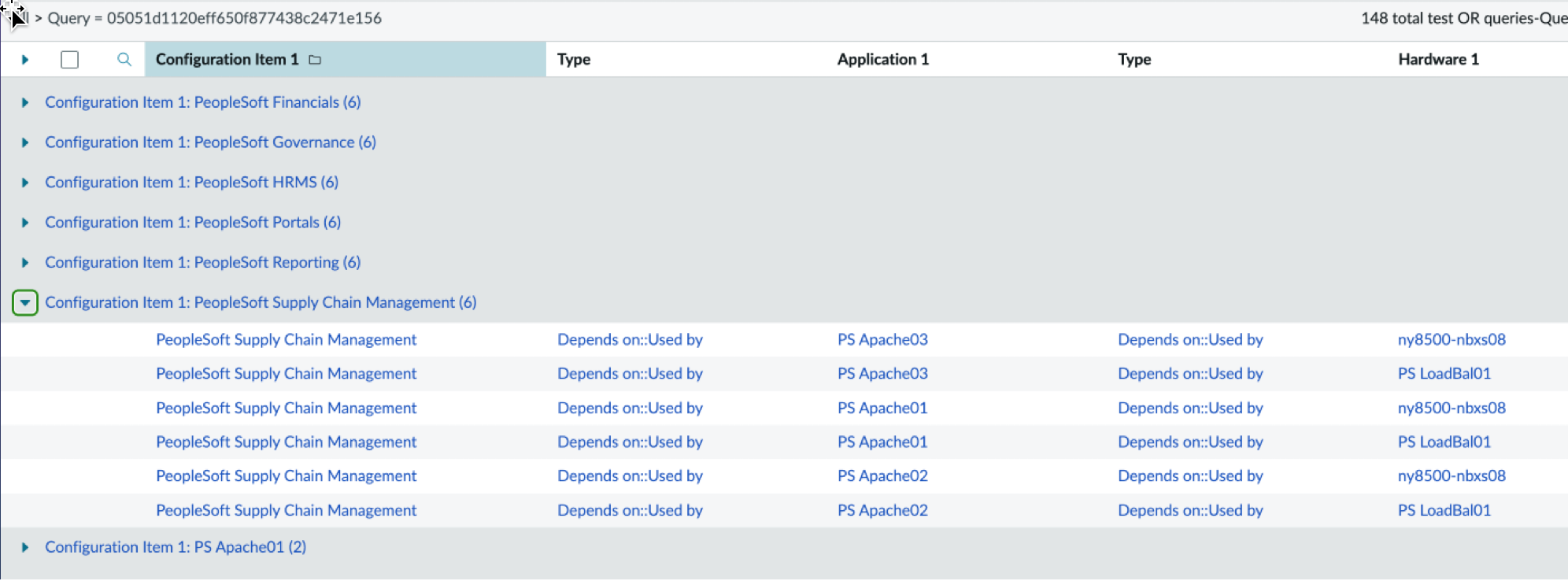1568x581 pixels.
Task: Expand the PeopleSoft Financials group arrow
Action: 25,102
